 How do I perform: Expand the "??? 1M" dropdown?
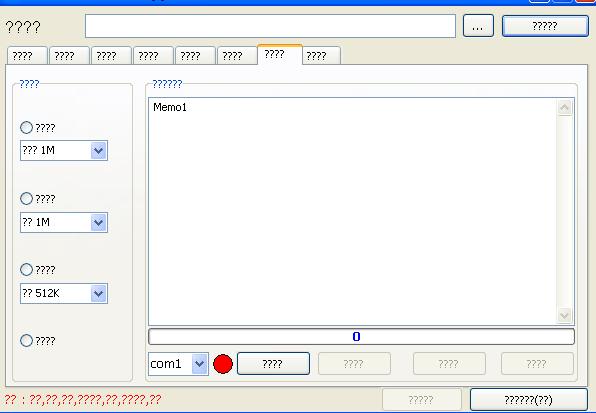[98, 150]
